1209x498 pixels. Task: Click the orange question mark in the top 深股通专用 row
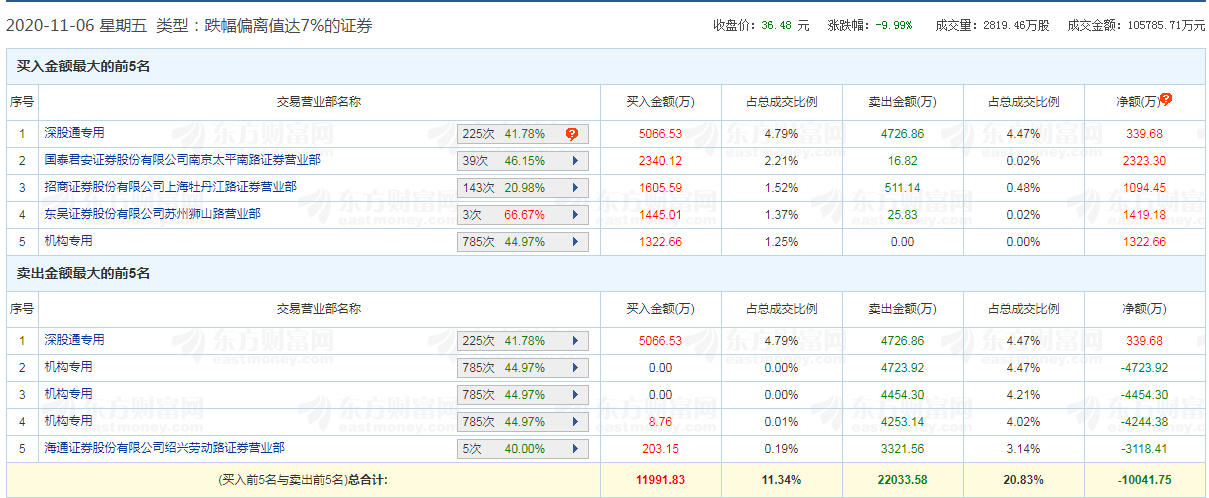(571, 133)
